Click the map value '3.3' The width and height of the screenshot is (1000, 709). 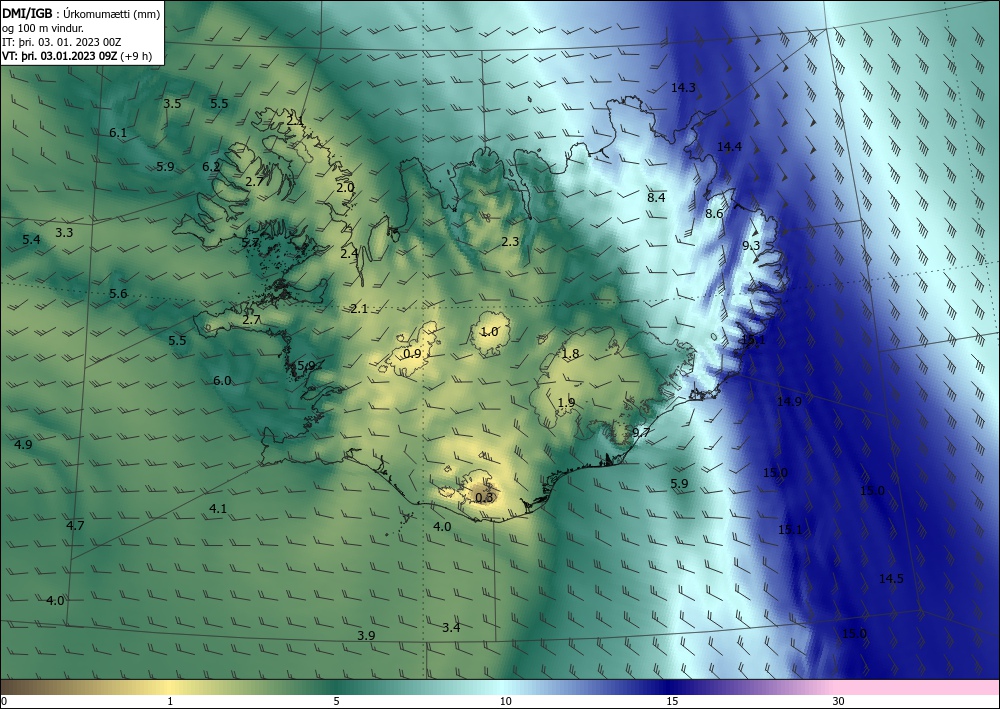[64, 233]
